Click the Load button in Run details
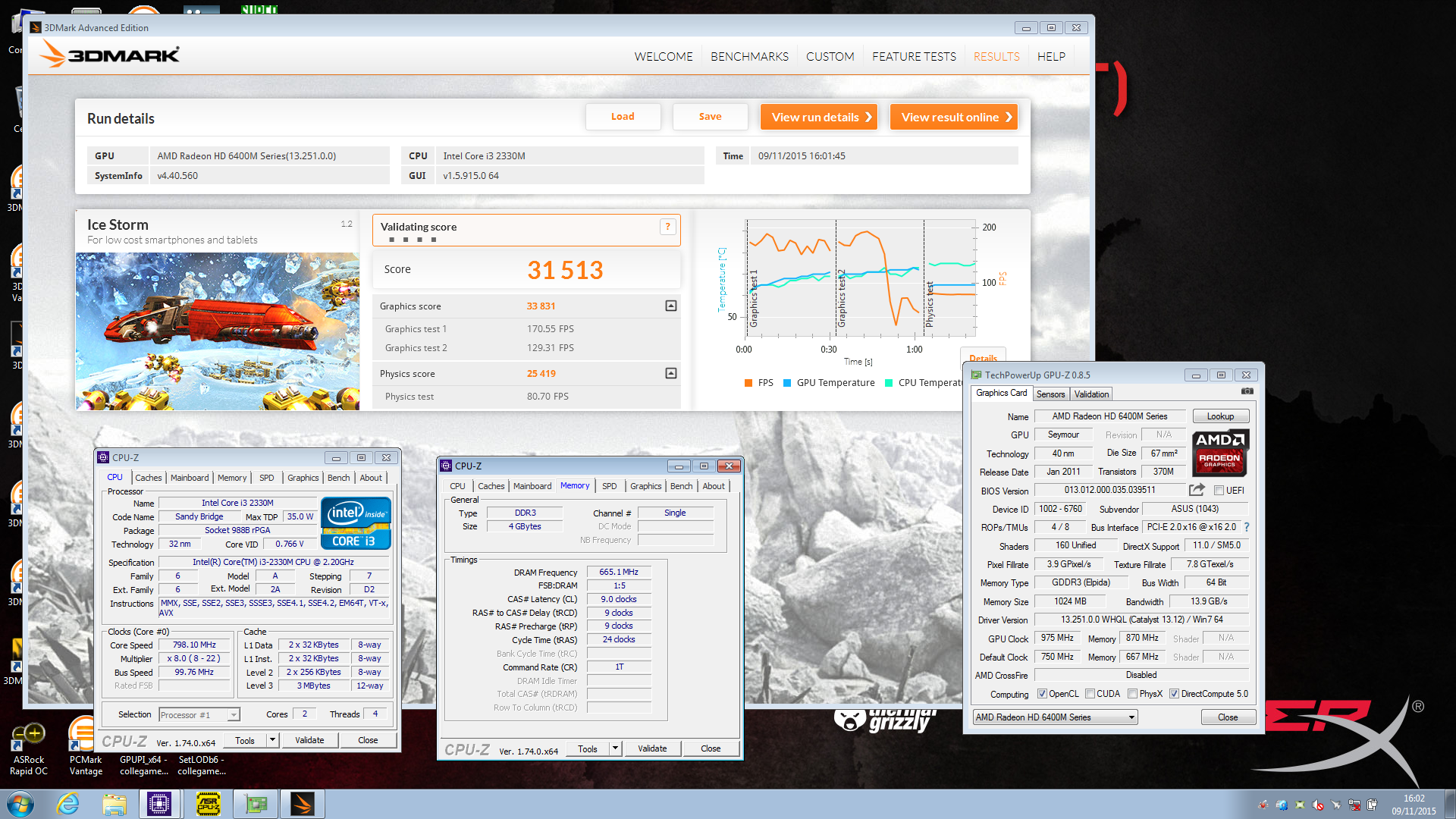1456x819 pixels. 623,117
